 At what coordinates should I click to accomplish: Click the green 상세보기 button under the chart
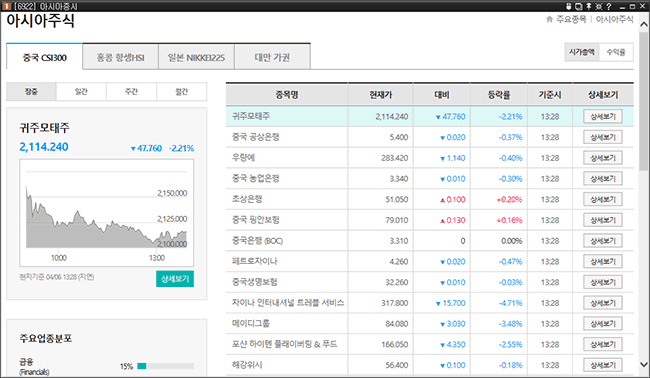[x=175, y=279]
